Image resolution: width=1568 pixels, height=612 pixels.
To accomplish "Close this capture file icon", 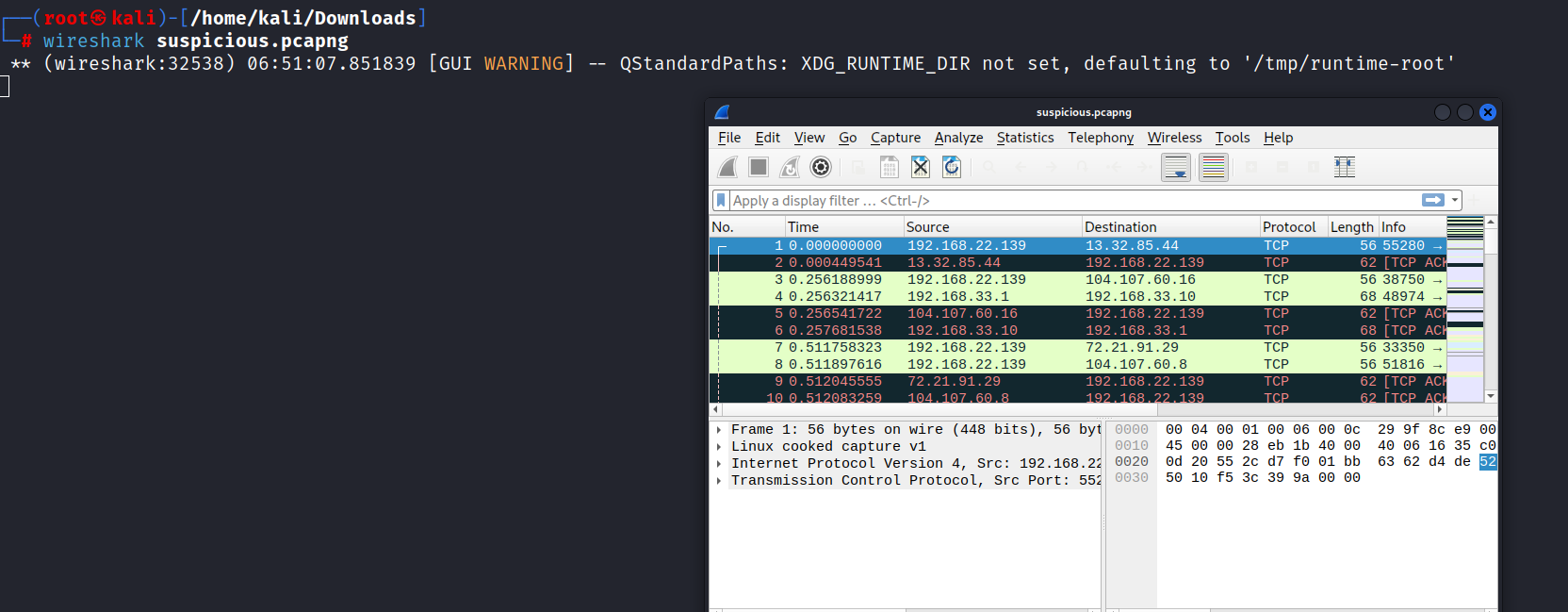I will 921,167.
